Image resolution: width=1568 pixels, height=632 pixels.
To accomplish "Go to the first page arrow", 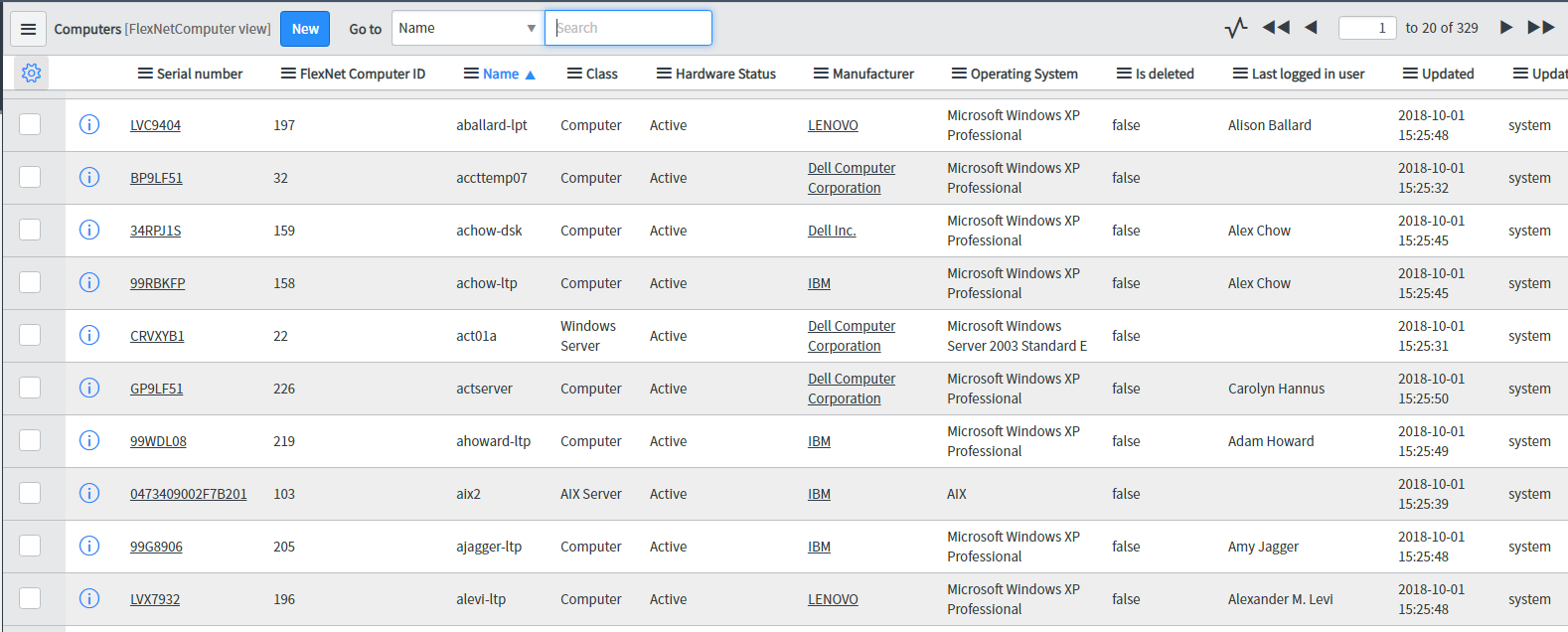I will click(1275, 28).
